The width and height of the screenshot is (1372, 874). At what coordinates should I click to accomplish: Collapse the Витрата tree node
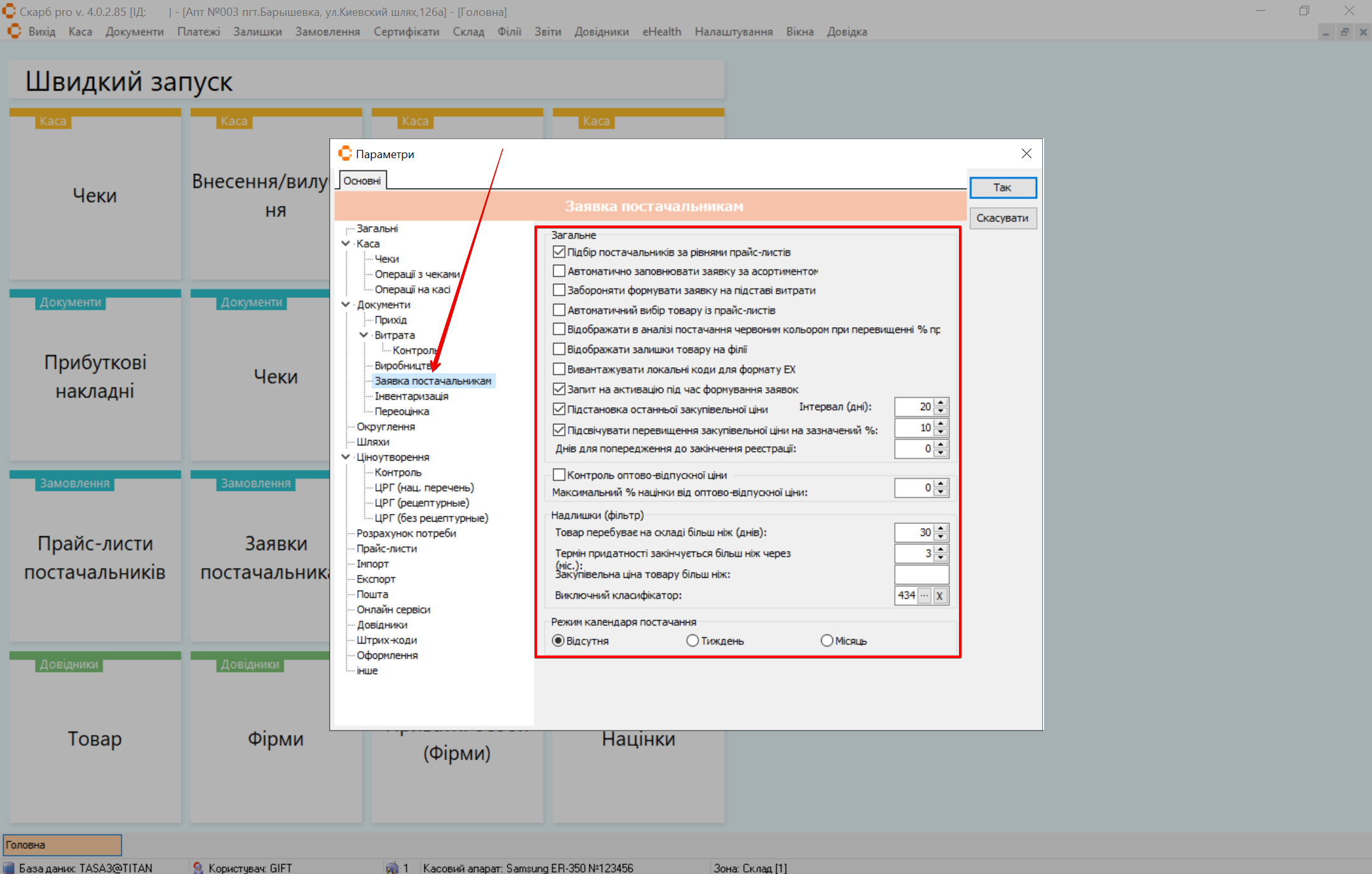pos(363,335)
